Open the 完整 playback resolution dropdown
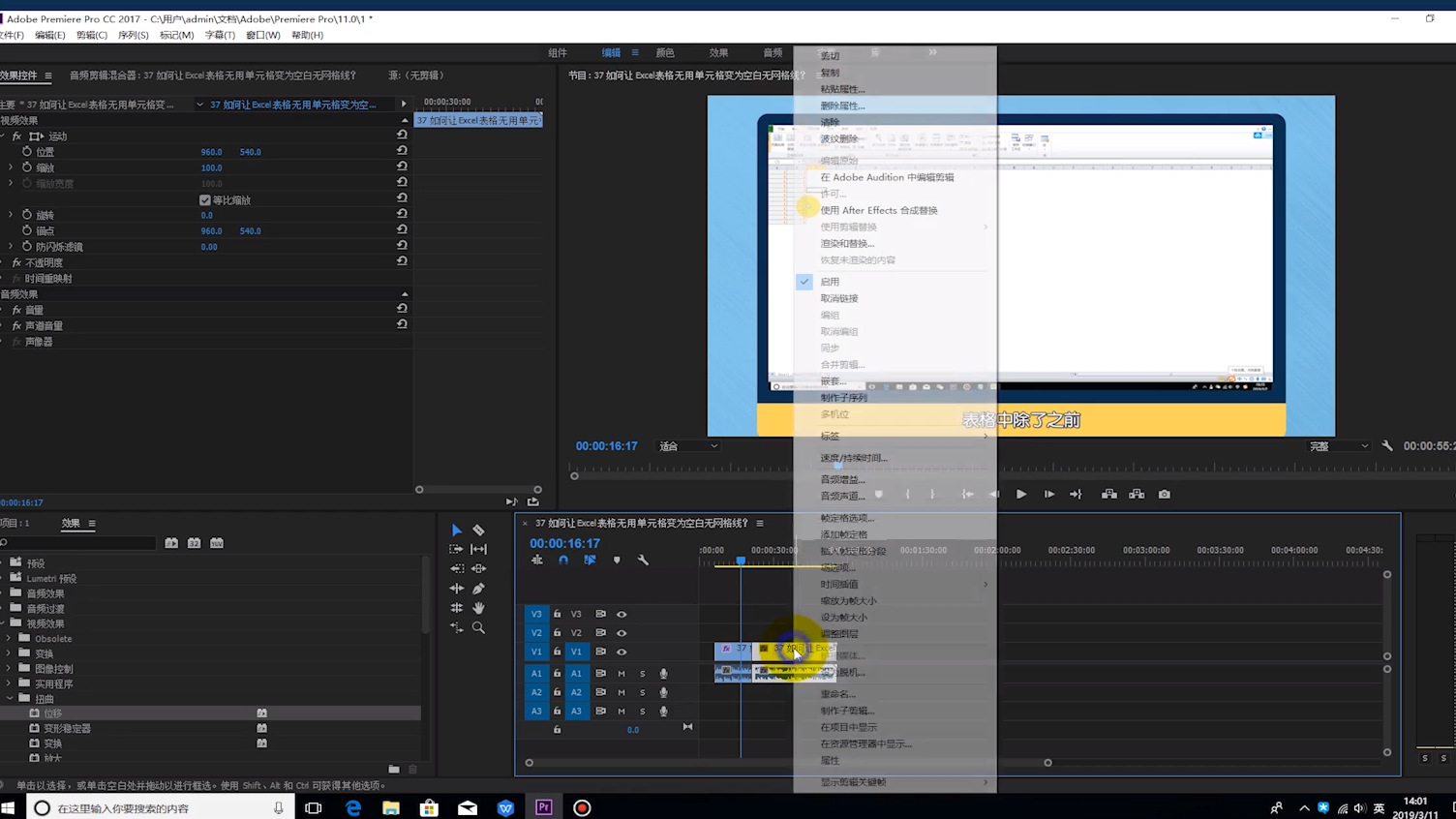The height and width of the screenshot is (819, 1456). tap(1339, 446)
